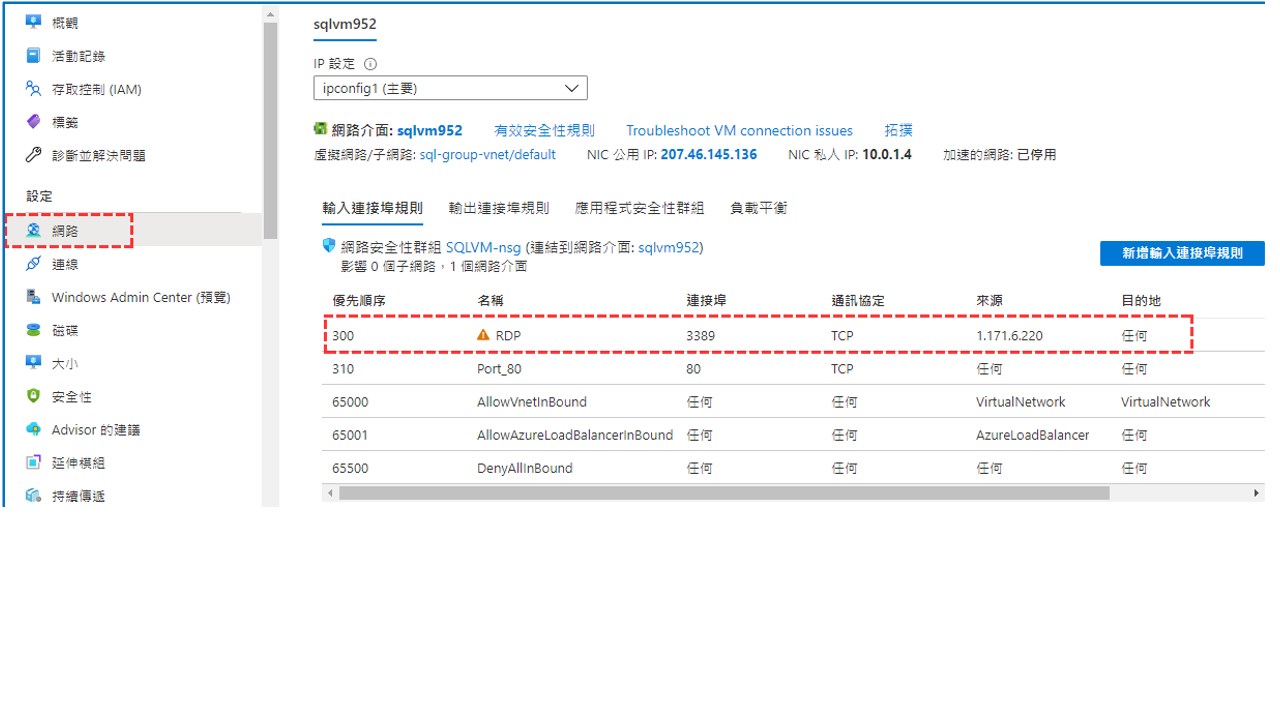This screenshot has width=1280, height=720.
Task: Select the AllowAzureLoadBalancerInBound rule
Action: point(575,435)
